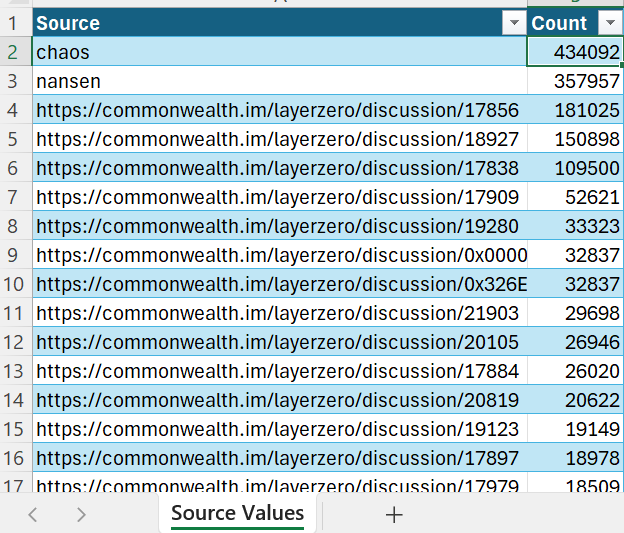Screen dimensions: 624x533
Task: Select the count cell 181025
Action: pos(575,110)
